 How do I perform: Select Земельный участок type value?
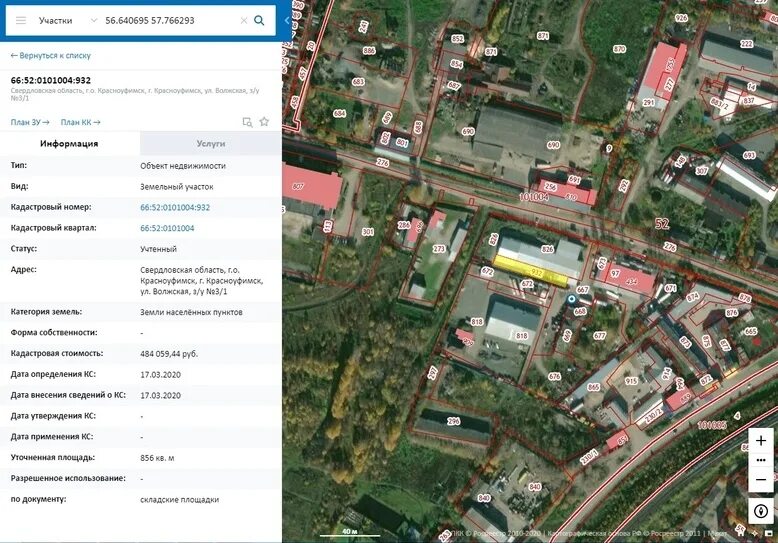[x=177, y=187]
